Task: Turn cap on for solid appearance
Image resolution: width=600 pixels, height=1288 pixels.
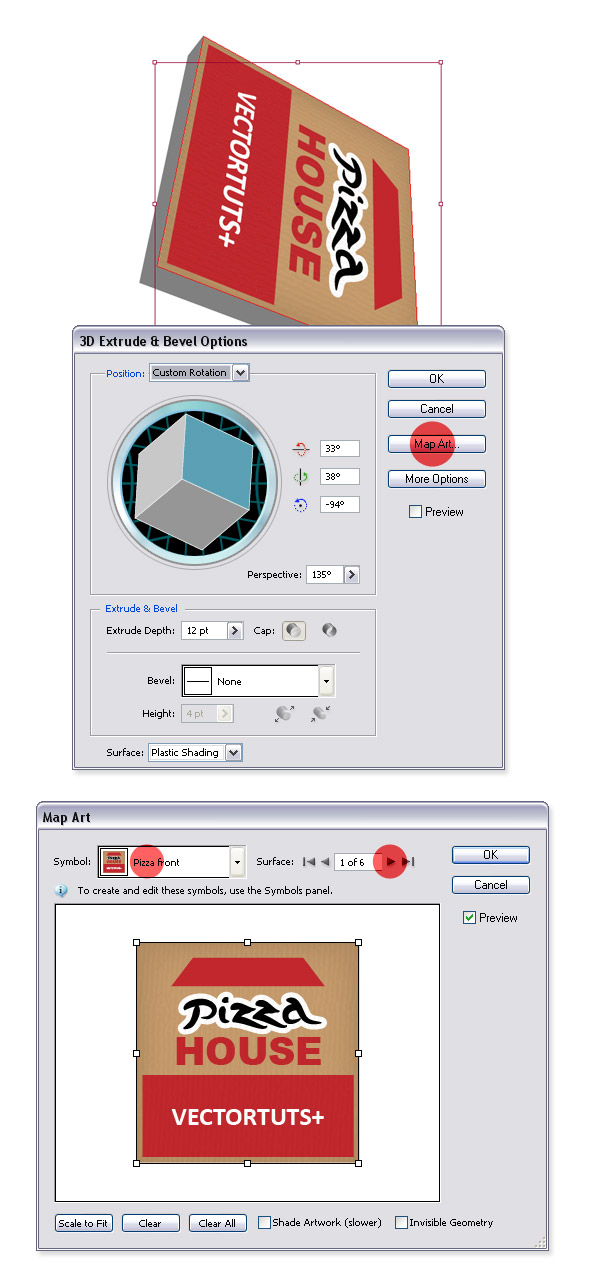Action: click(293, 631)
